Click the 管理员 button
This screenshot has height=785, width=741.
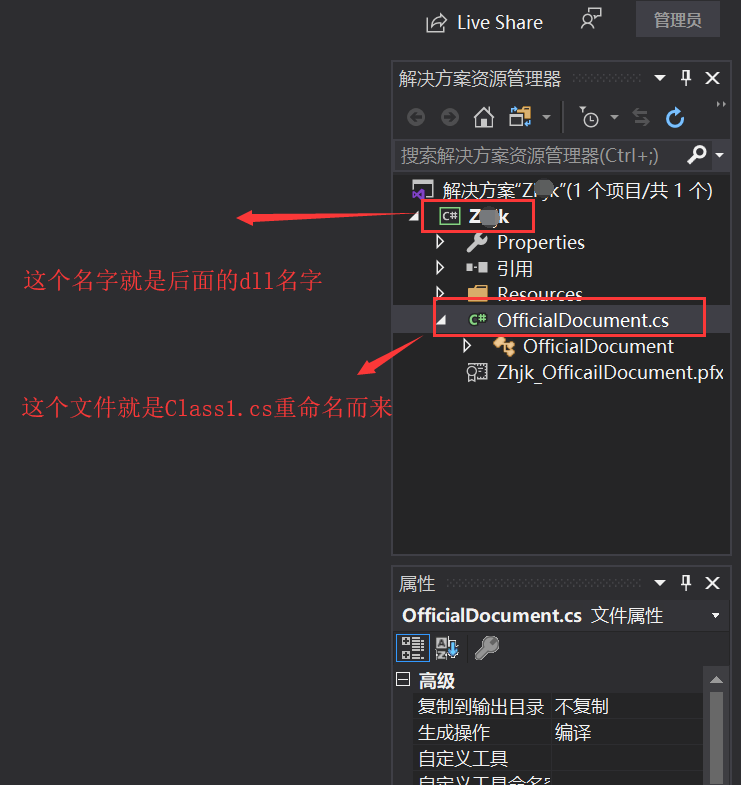[677, 20]
